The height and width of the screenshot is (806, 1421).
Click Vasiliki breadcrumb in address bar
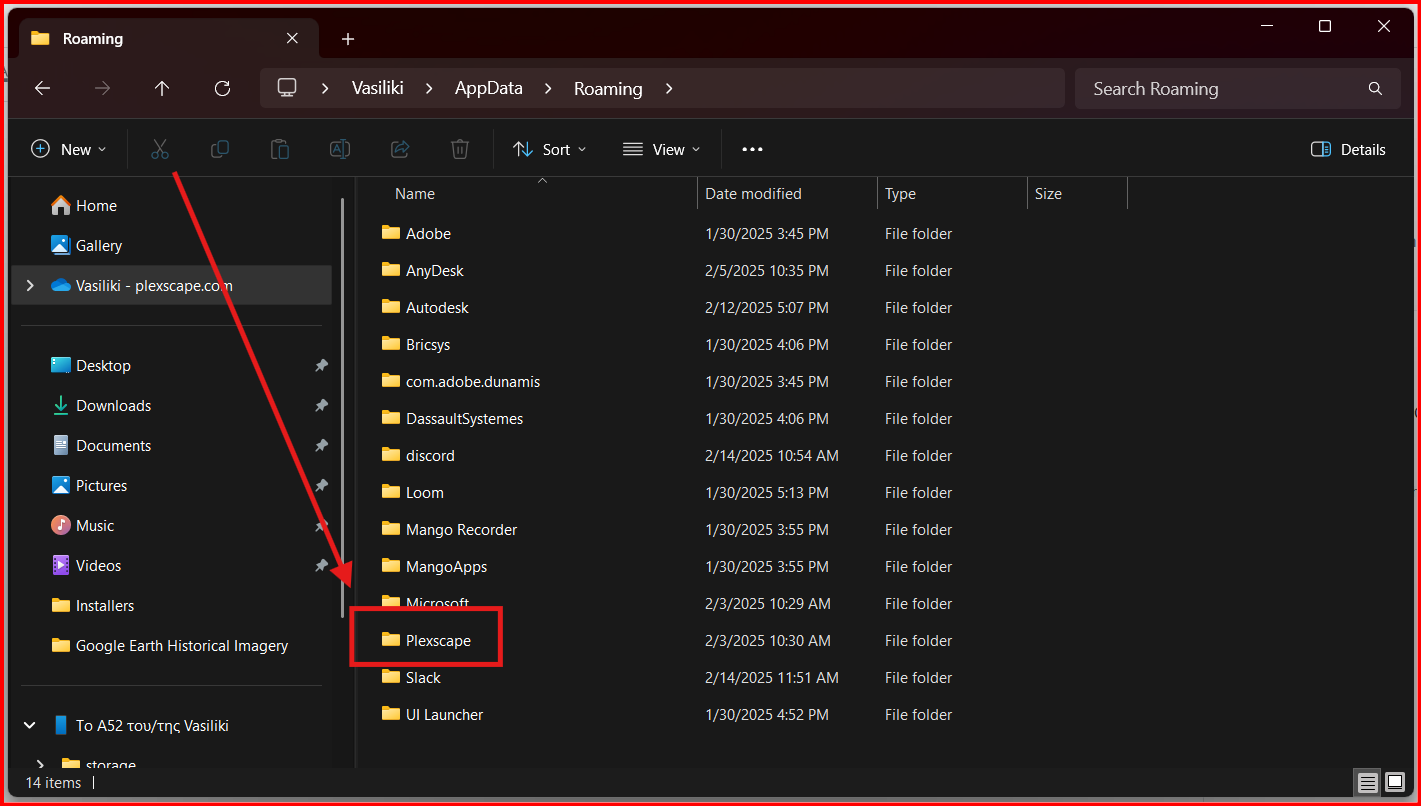pyautogui.click(x=377, y=88)
